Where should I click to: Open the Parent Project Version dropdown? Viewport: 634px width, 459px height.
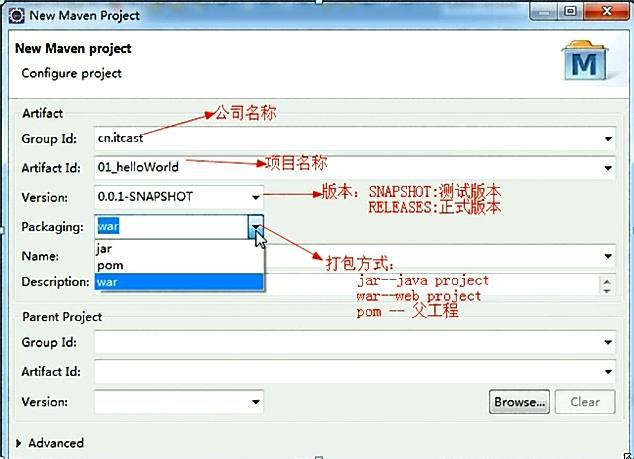click(x=256, y=402)
